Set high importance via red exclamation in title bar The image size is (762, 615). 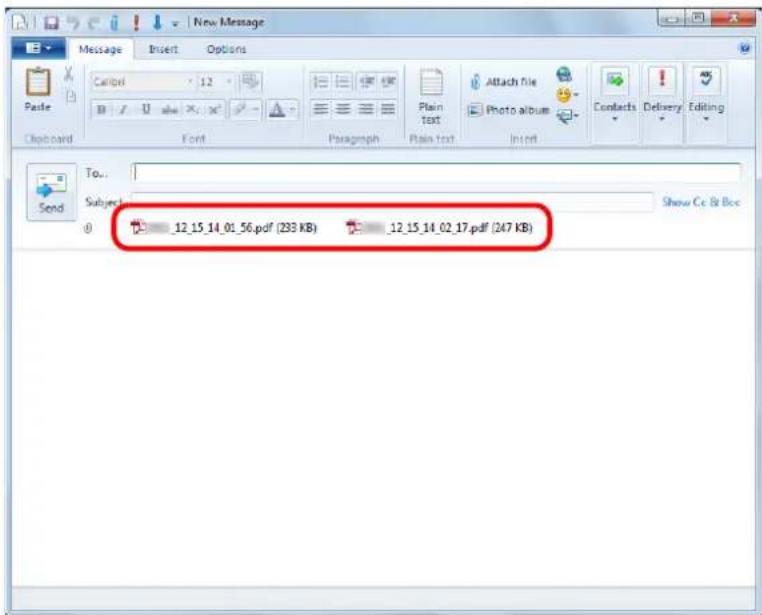tap(136, 22)
